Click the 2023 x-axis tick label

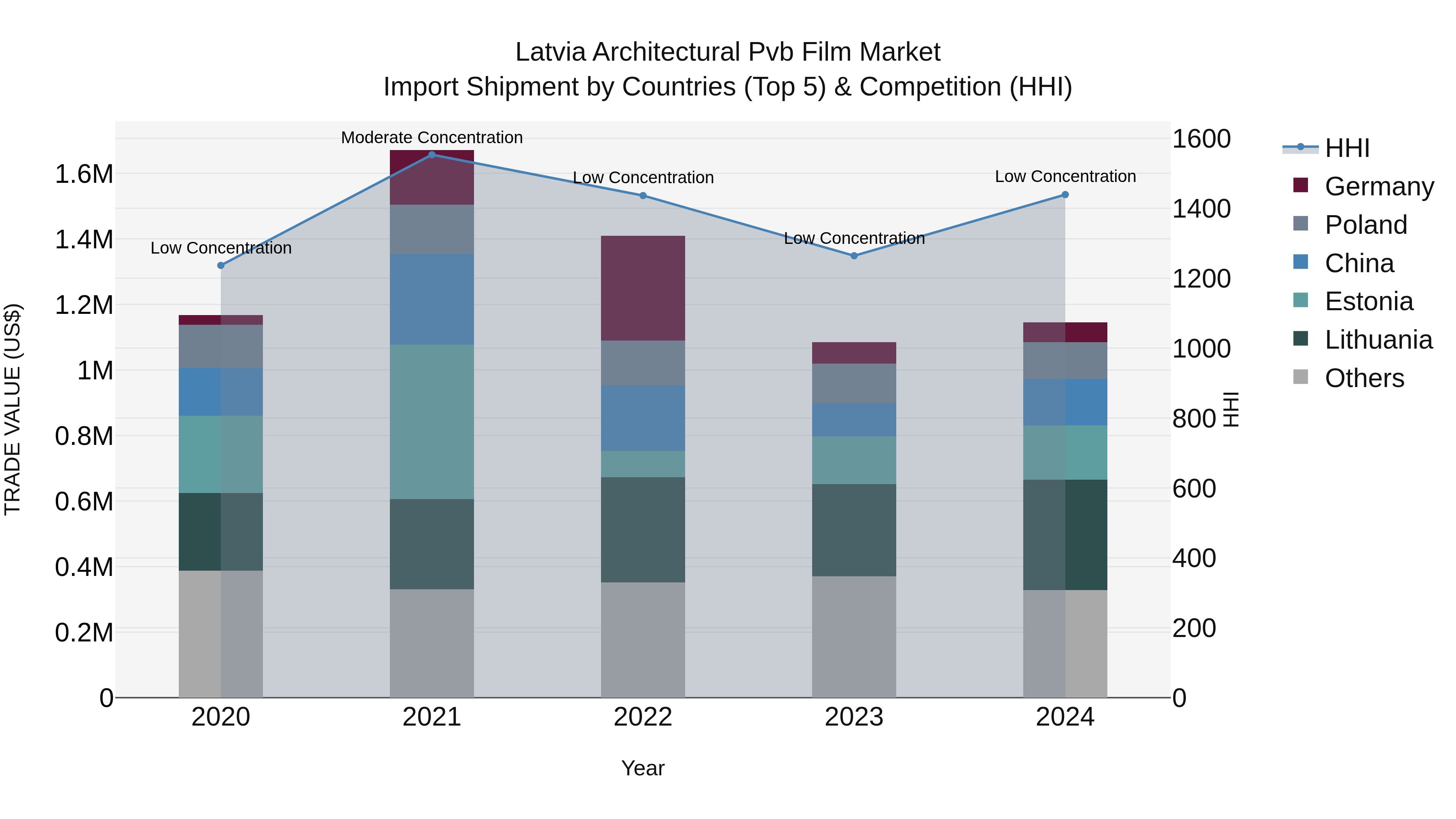[x=854, y=717]
